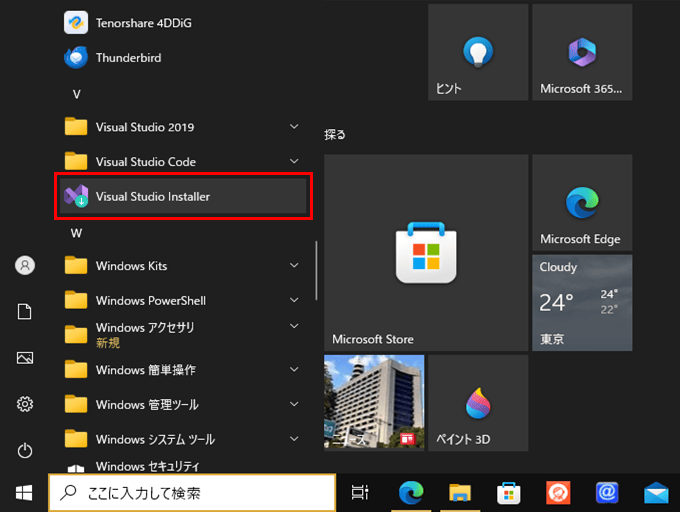Image resolution: width=680 pixels, height=512 pixels.
Task: Open the Hints lightbulb tile
Action: click(x=477, y=52)
